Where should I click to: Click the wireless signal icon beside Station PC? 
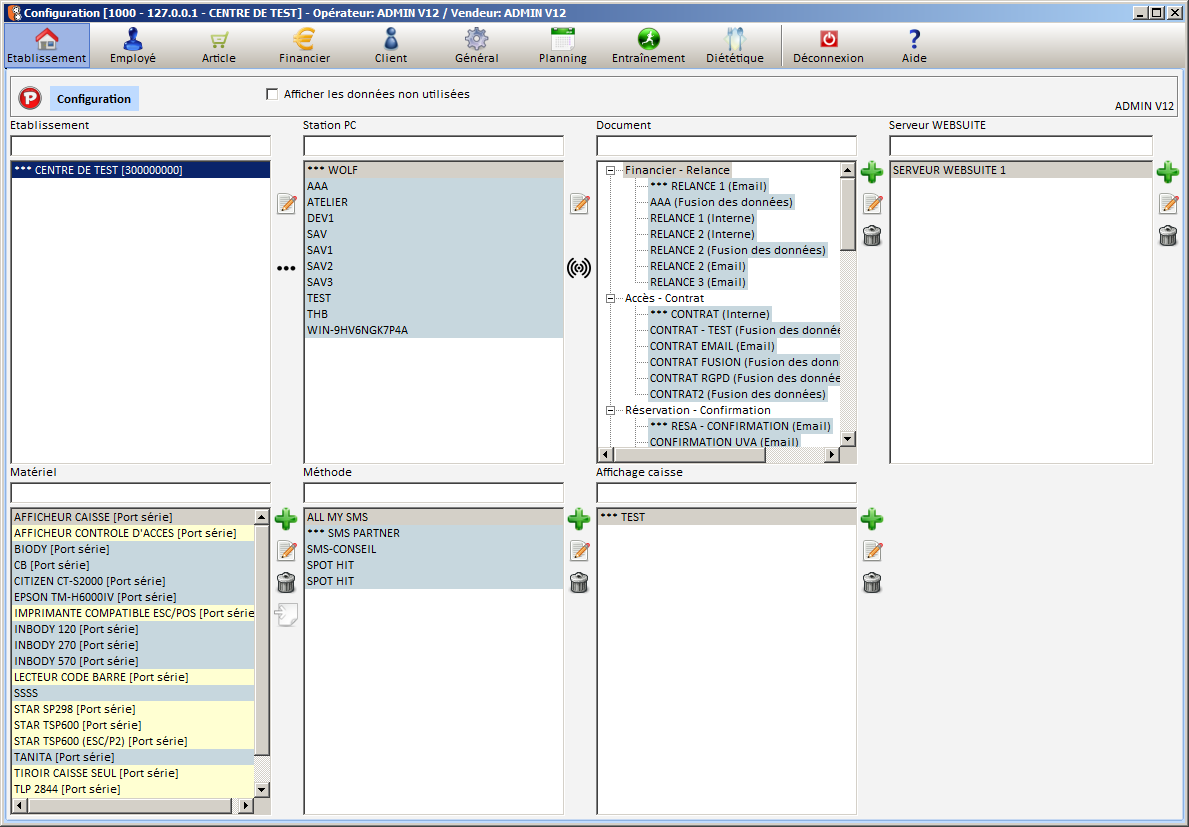pyautogui.click(x=579, y=268)
